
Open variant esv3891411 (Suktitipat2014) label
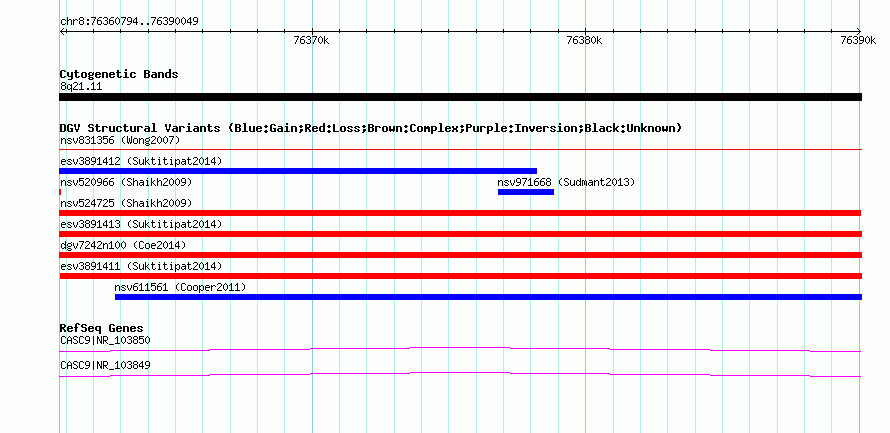click(141, 266)
